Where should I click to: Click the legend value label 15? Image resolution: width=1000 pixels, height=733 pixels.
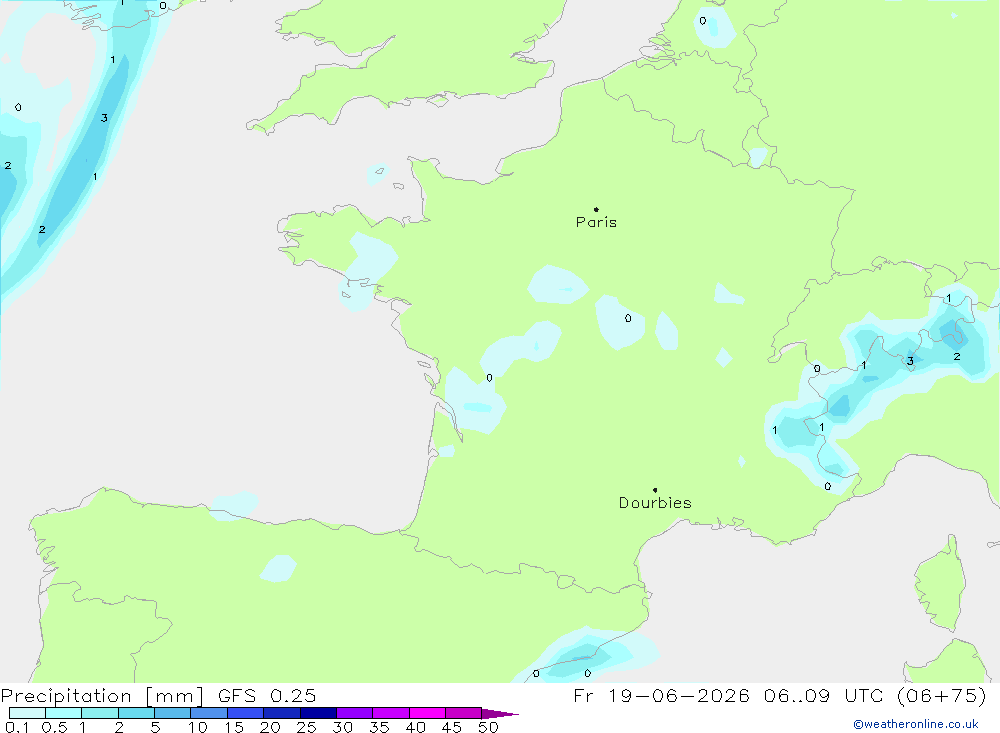coord(233,727)
